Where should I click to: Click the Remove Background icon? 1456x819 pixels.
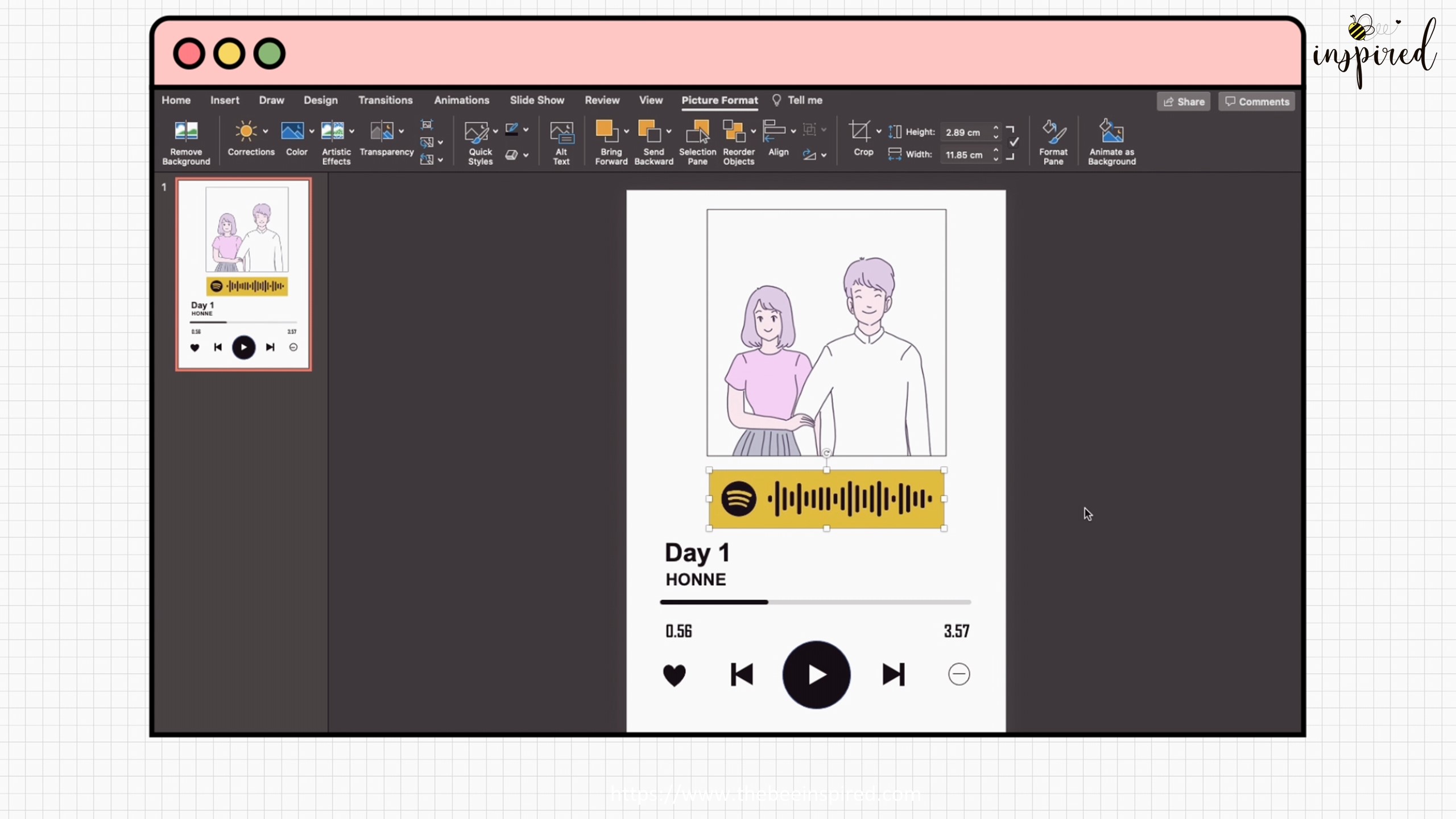(x=186, y=131)
